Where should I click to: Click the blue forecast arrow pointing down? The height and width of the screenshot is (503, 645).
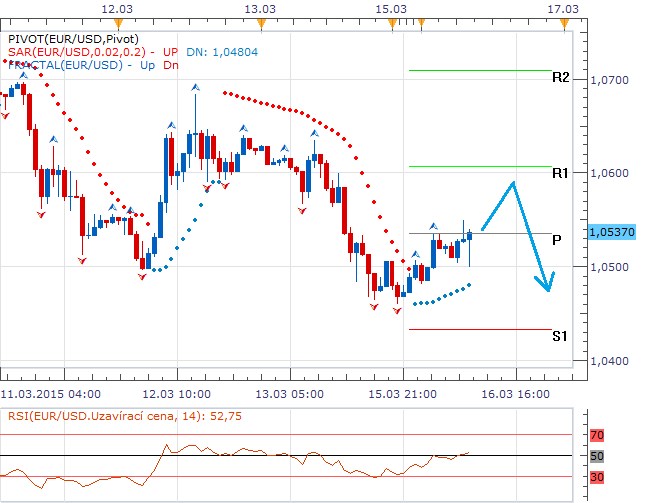coord(545,280)
